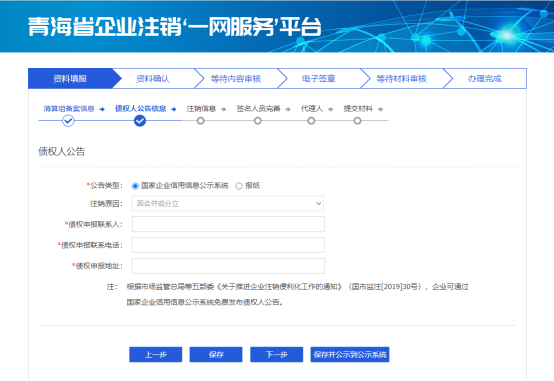Screen dimensions: 554x381
Task: Switch to the 资料确认 stage tab
Action: 153,78
